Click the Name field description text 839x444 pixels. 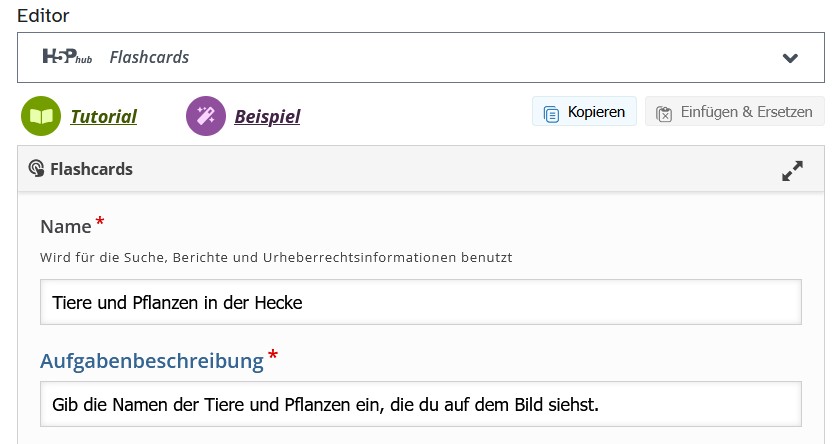pos(276,258)
